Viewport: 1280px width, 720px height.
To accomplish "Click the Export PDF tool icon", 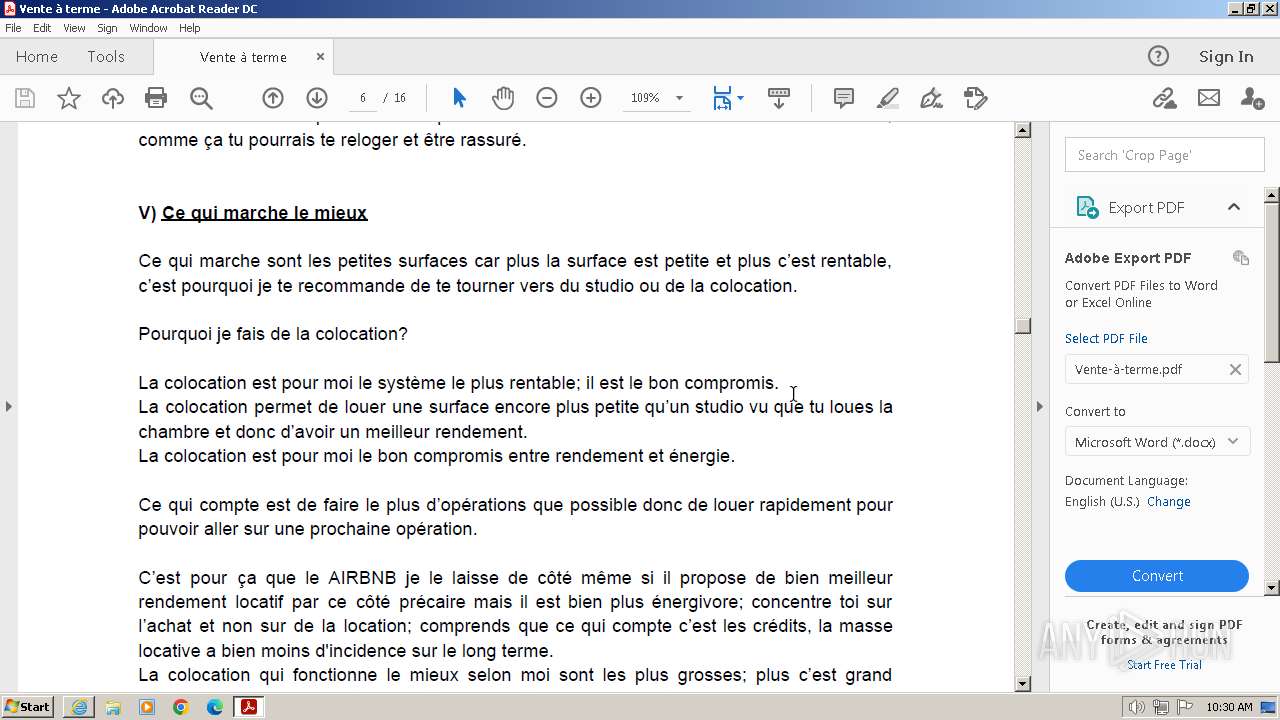I will tap(1087, 207).
